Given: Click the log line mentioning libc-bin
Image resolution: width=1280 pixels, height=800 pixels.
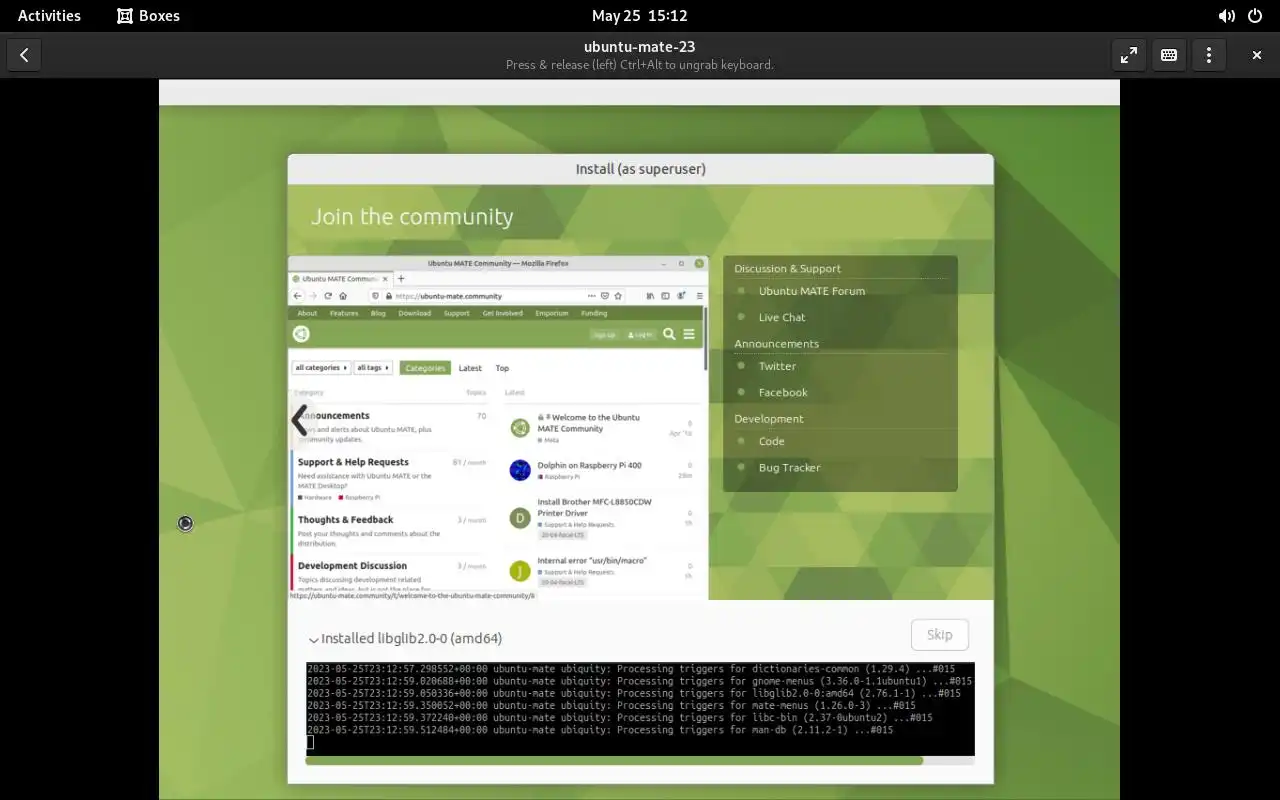Looking at the screenshot, I should point(619,718).
